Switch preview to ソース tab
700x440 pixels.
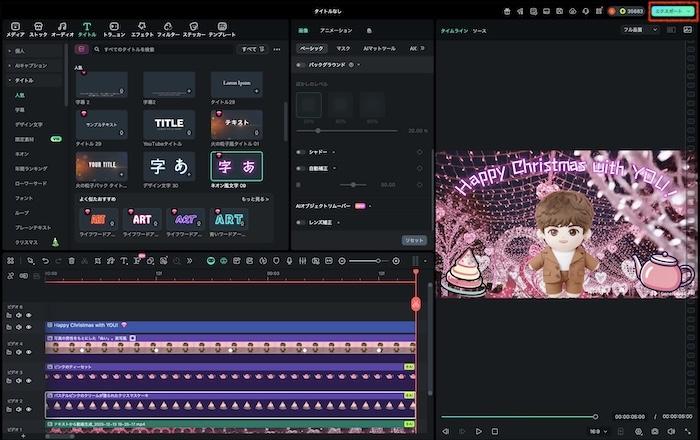479,31
